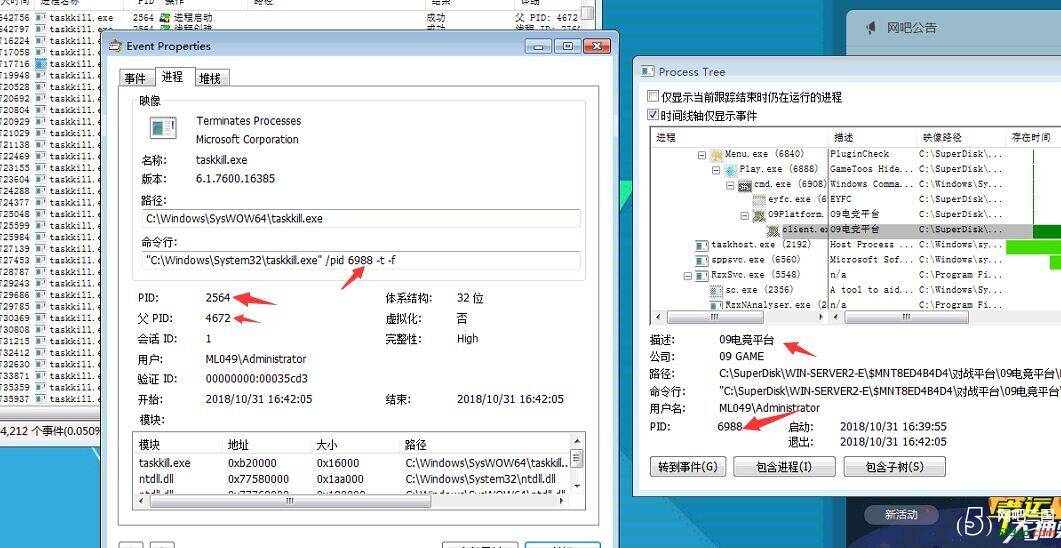
Task: Click process tree left pane horizontal scrollbar
Action: pyautogui.click(x=714, y=317)
